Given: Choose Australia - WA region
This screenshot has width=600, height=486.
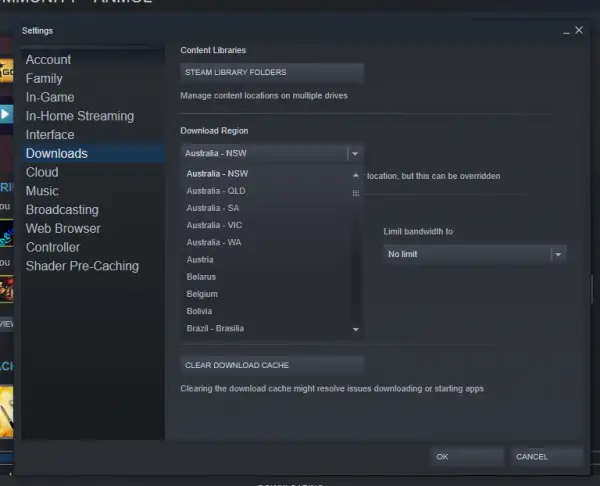Looking at the screenshot, I should click(x=267, y=243).
